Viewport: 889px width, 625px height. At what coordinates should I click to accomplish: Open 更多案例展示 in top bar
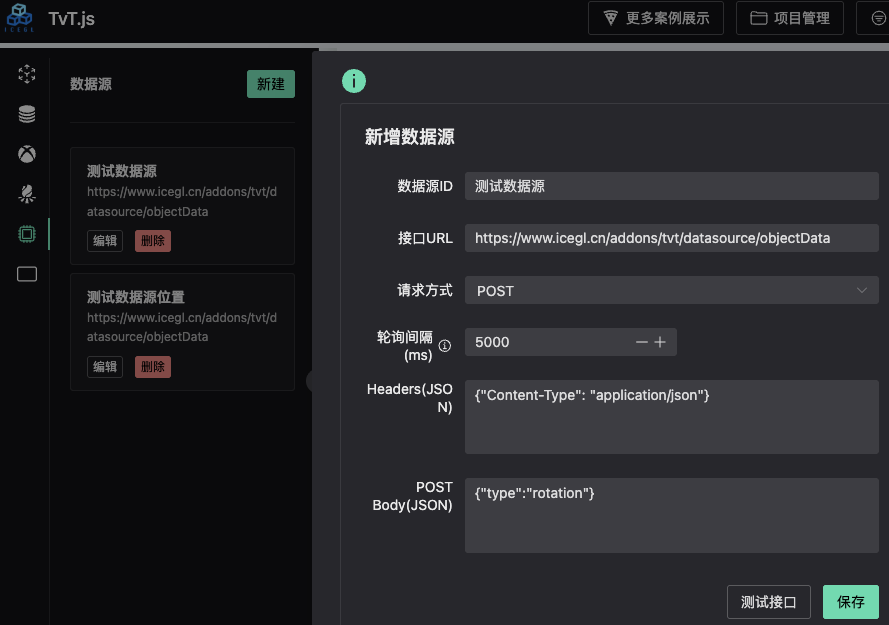[x=656, y=18]
